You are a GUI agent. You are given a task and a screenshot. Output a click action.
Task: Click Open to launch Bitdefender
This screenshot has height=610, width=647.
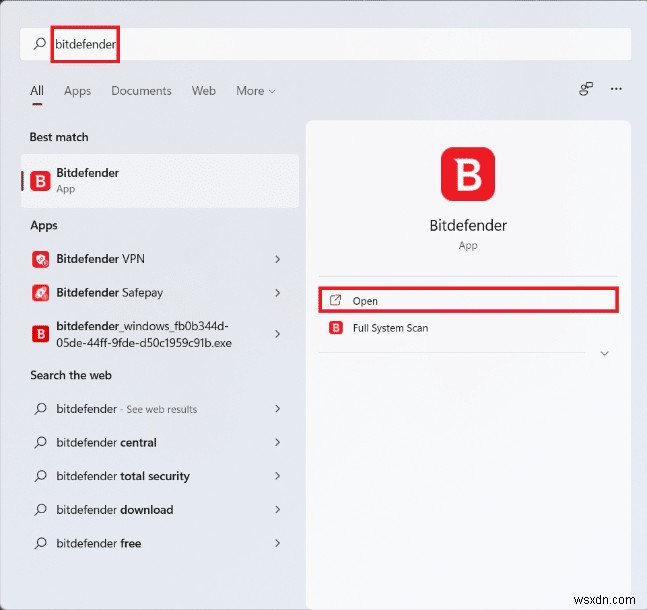click(x=468, y=300)
